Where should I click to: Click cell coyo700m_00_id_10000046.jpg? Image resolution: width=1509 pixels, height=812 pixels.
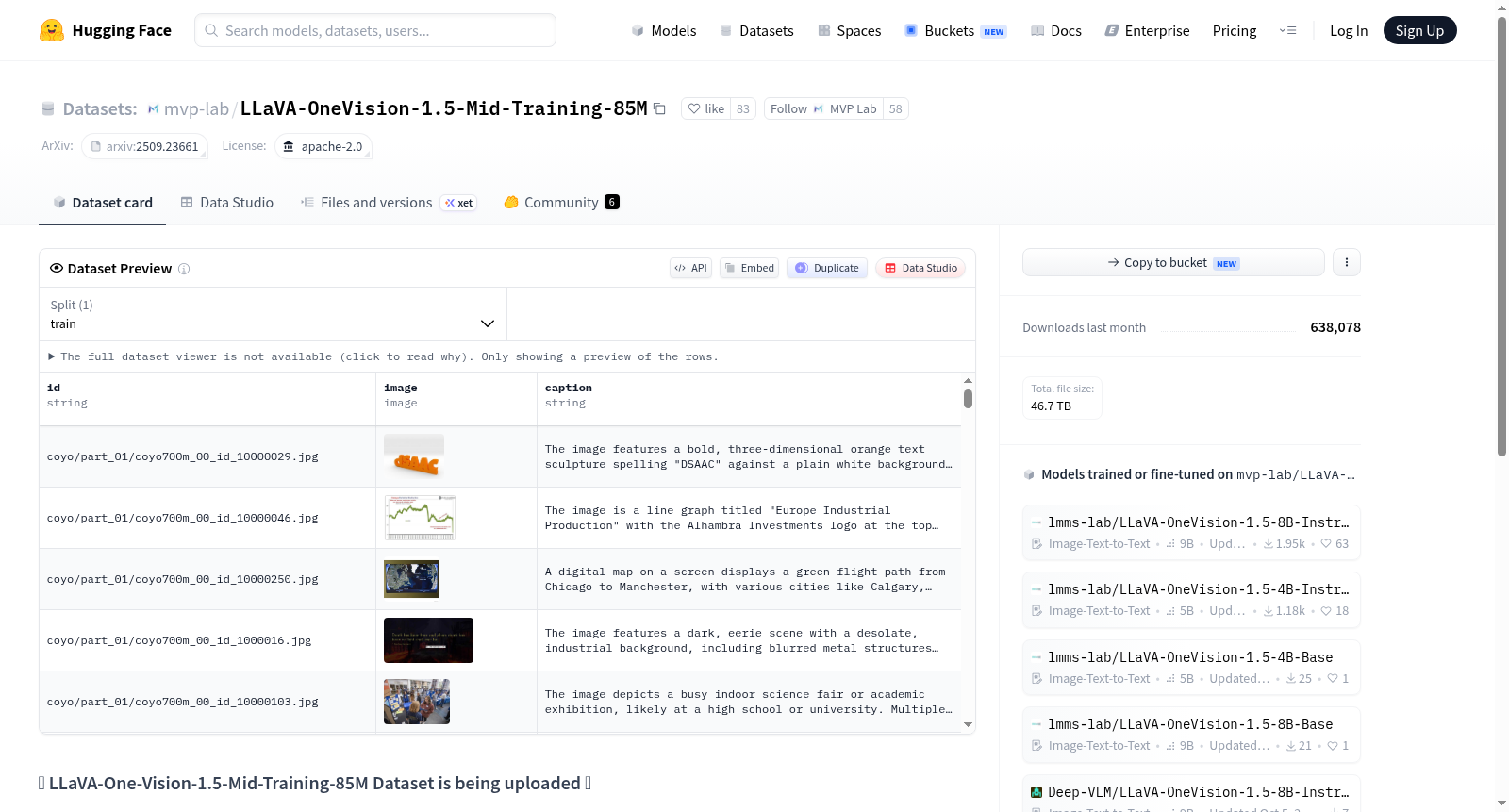(x=207, y=518)
